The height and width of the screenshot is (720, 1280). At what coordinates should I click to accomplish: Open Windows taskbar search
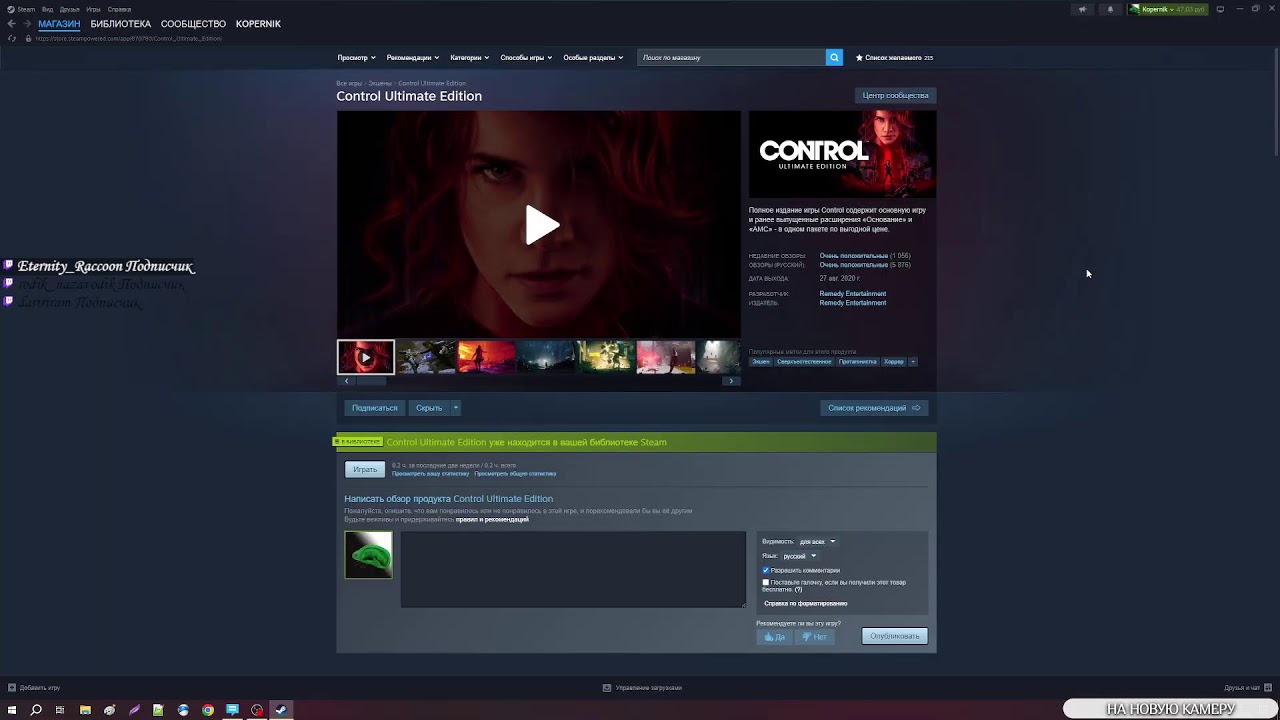point(36,710)
